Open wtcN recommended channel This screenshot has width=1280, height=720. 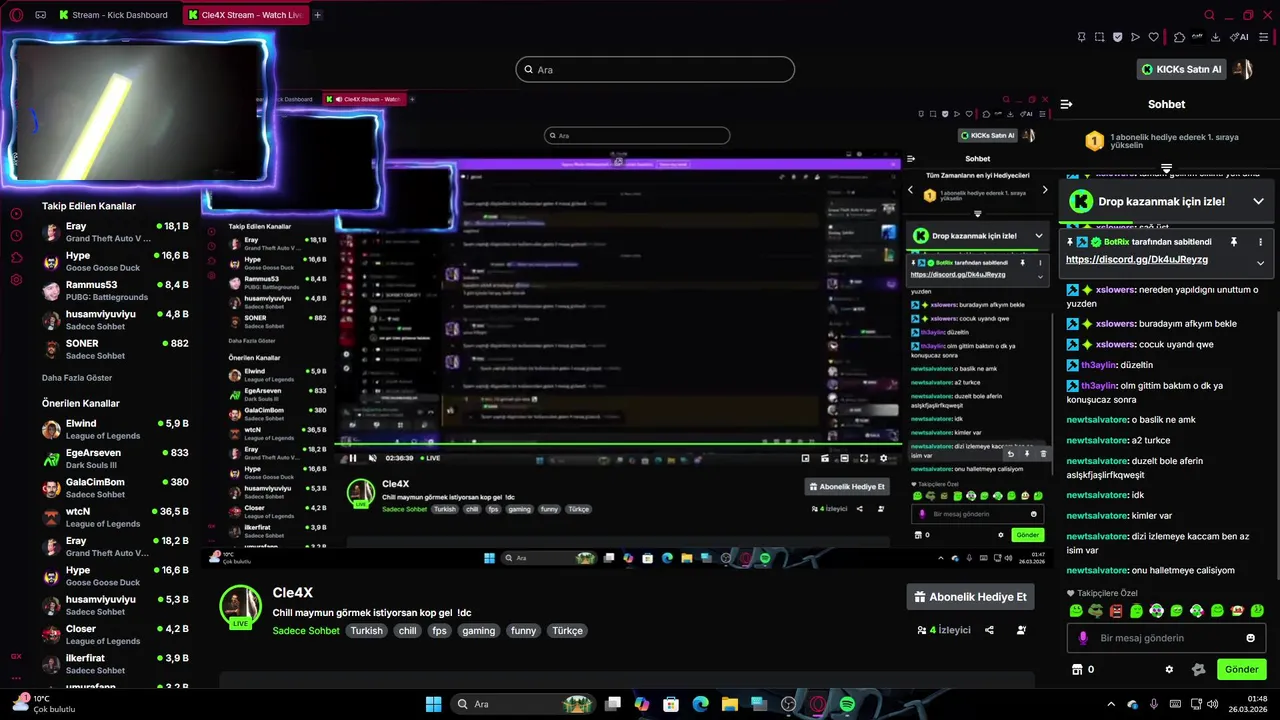click(x=115, y=517)
